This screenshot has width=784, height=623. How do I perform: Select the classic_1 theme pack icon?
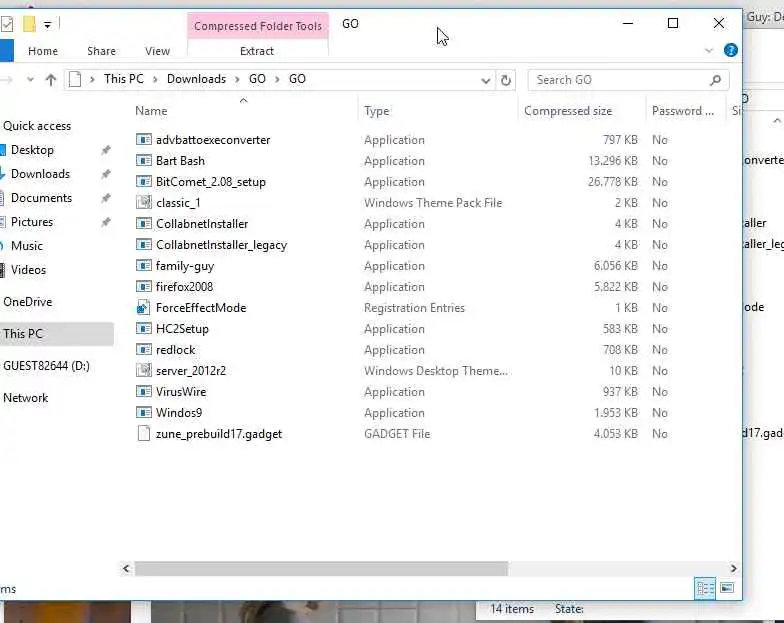coord(144,203)
